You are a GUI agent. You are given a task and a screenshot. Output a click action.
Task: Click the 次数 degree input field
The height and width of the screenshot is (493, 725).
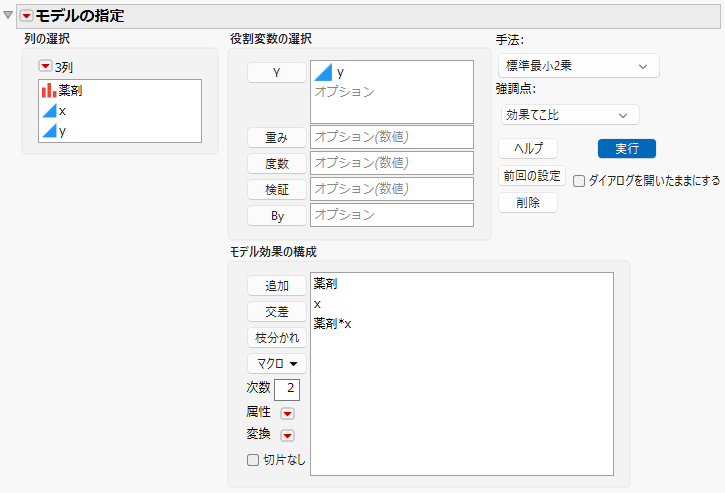point(287,389)
